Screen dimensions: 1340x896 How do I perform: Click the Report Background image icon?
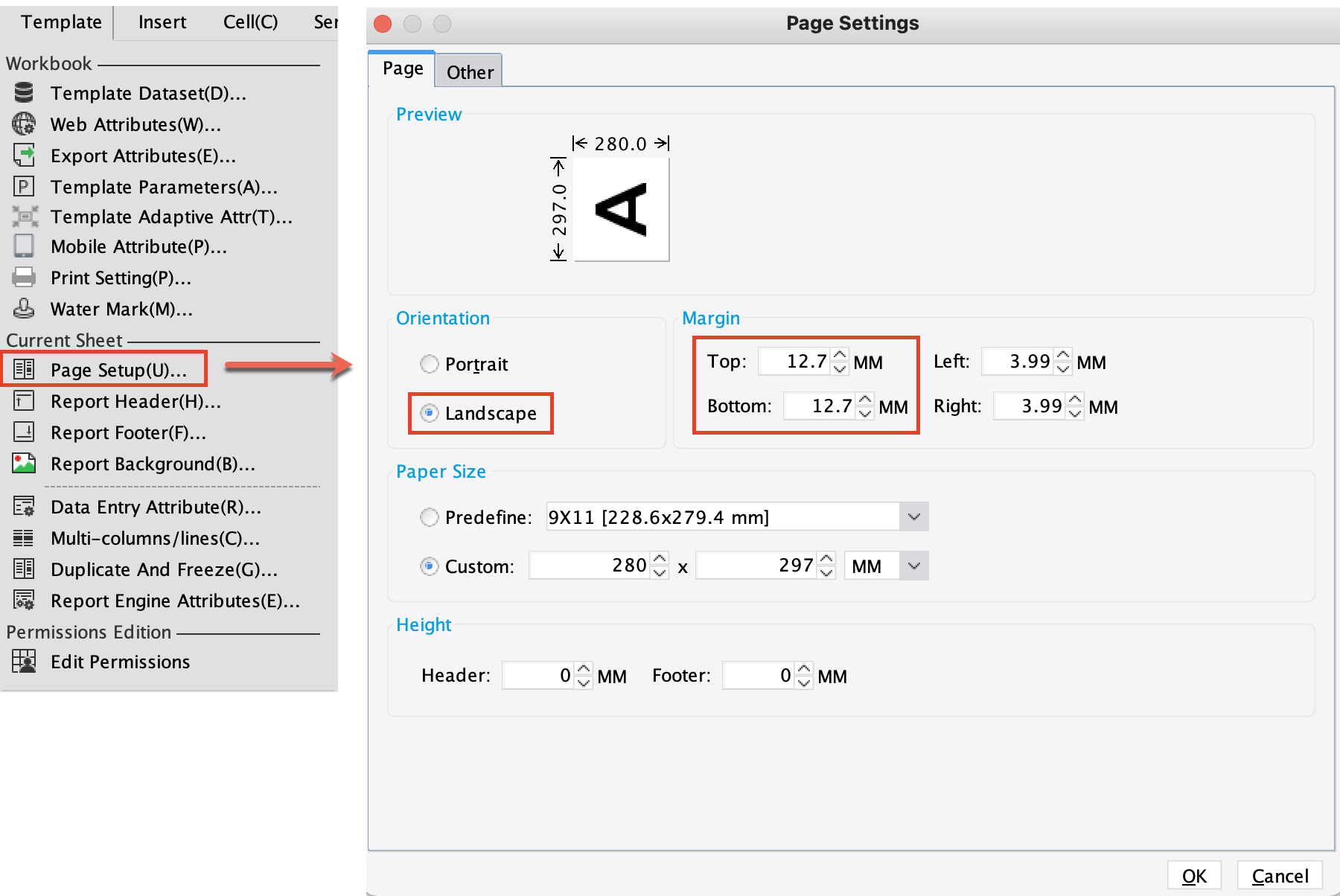click(24, 463)
